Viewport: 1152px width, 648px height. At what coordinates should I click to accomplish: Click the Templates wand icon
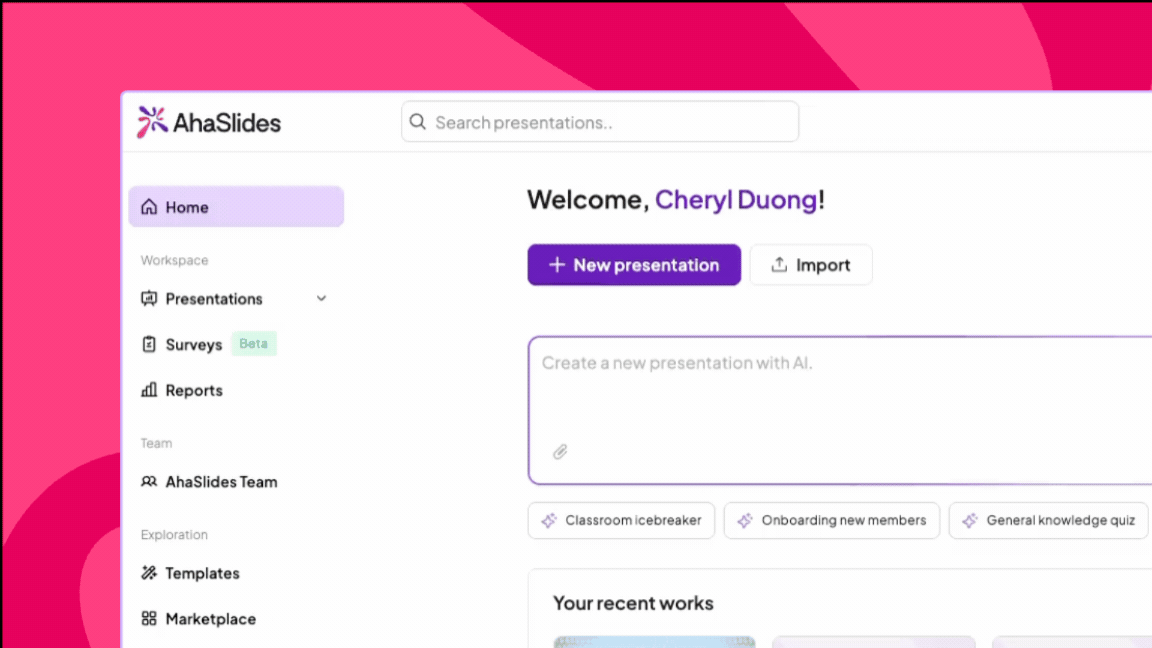pyautogui.click(x=149, y=573)
